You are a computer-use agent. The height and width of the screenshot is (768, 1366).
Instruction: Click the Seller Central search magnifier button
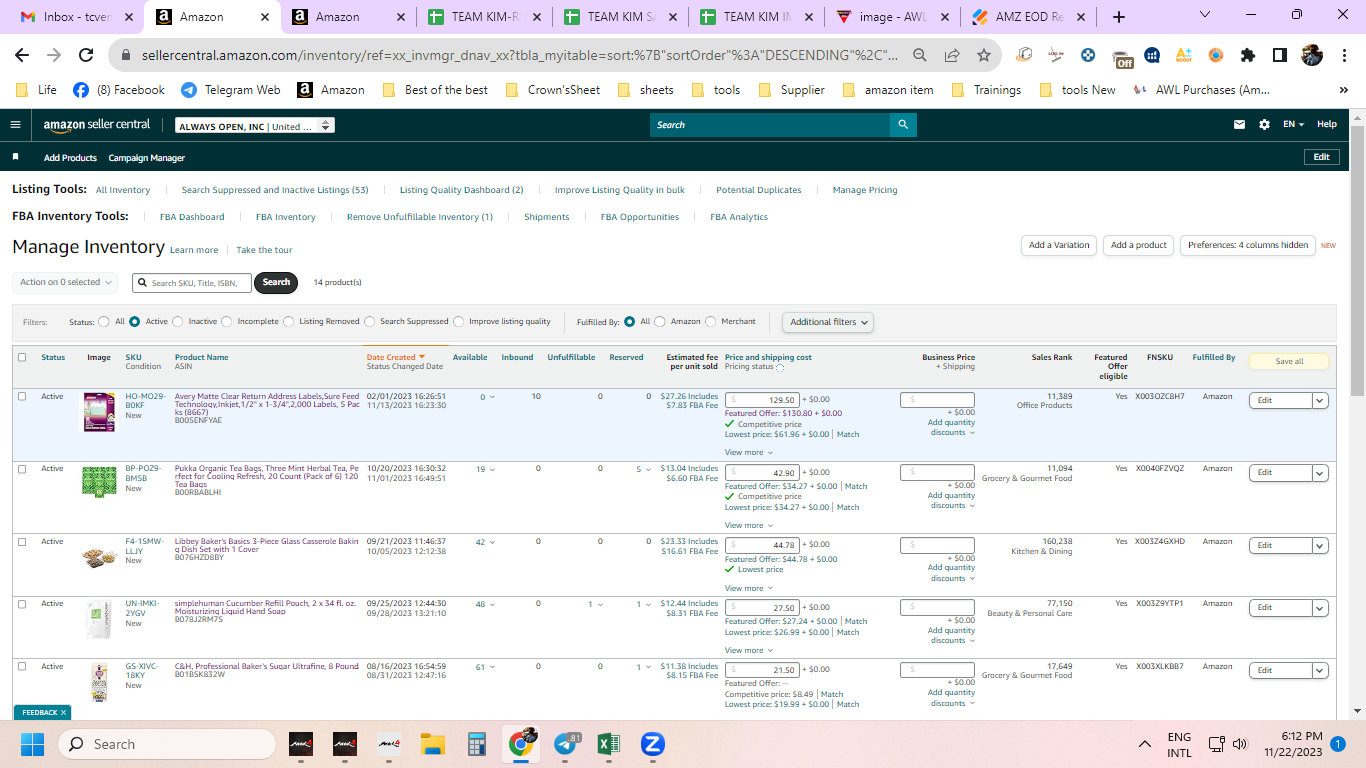coord(903,125)
